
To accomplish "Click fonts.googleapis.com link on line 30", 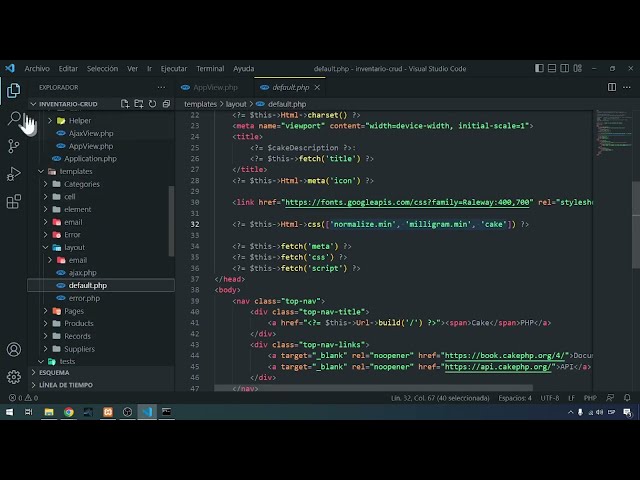I will point(409,202).
